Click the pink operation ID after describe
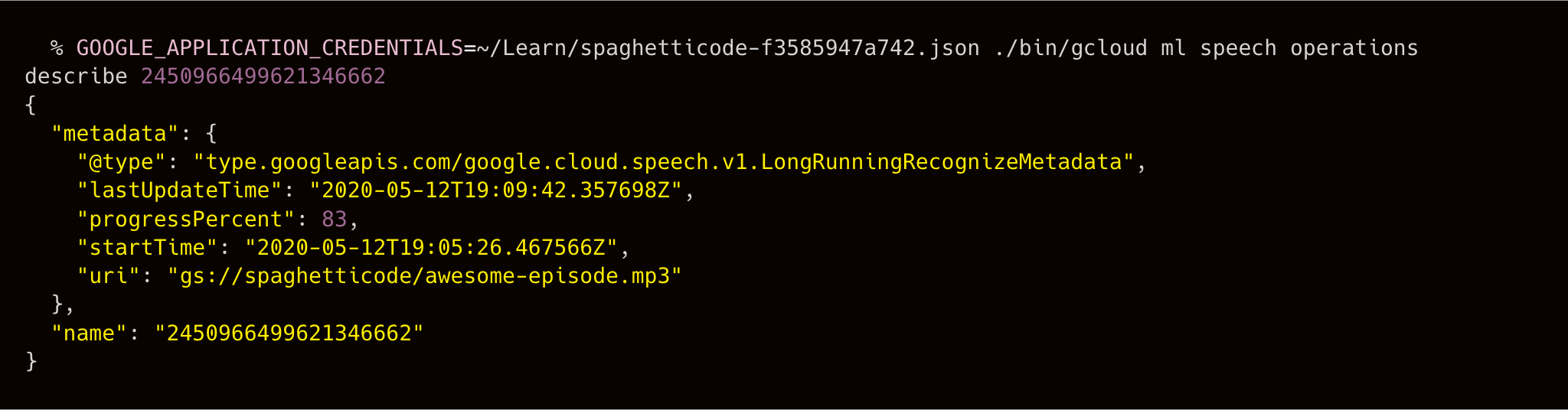This screenshot has width=1568, height=410. pos(263,76)
